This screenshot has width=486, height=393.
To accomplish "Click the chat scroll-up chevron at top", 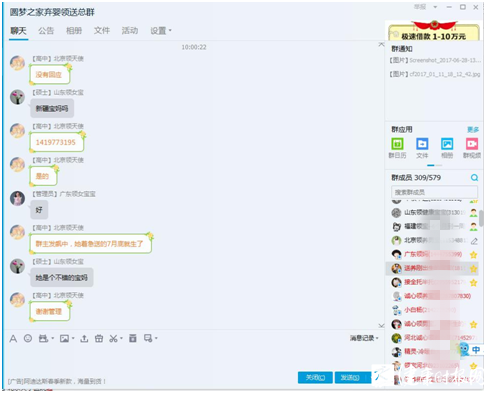I will click(381, 44).
